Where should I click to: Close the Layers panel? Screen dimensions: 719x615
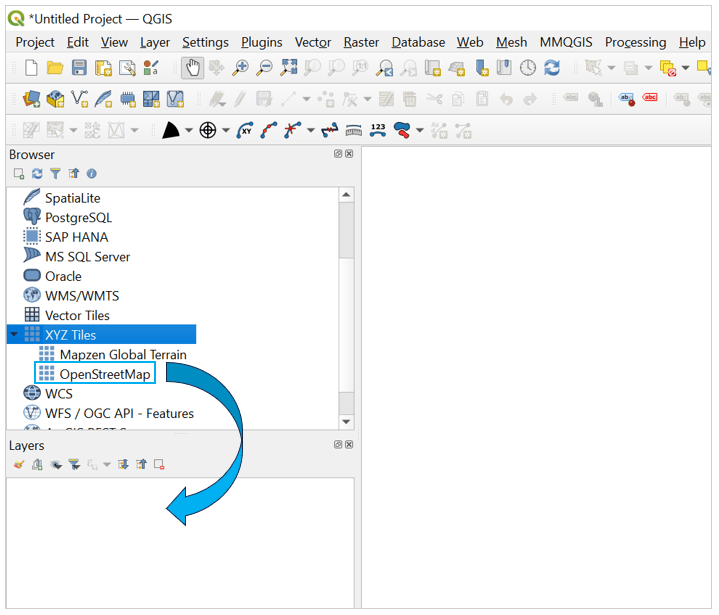click(349, 446)
